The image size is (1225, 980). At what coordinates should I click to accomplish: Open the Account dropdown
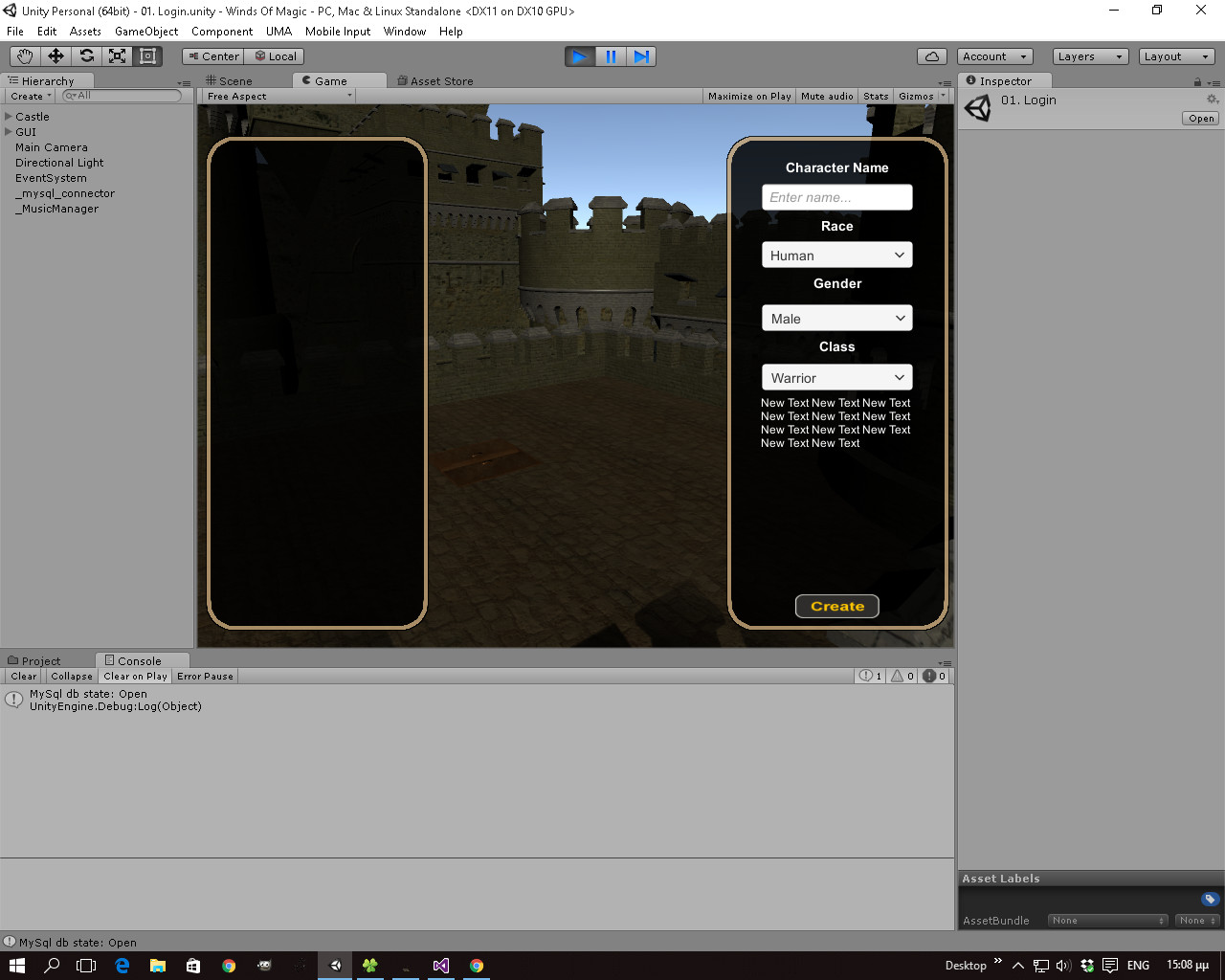(x=996, y=56)
